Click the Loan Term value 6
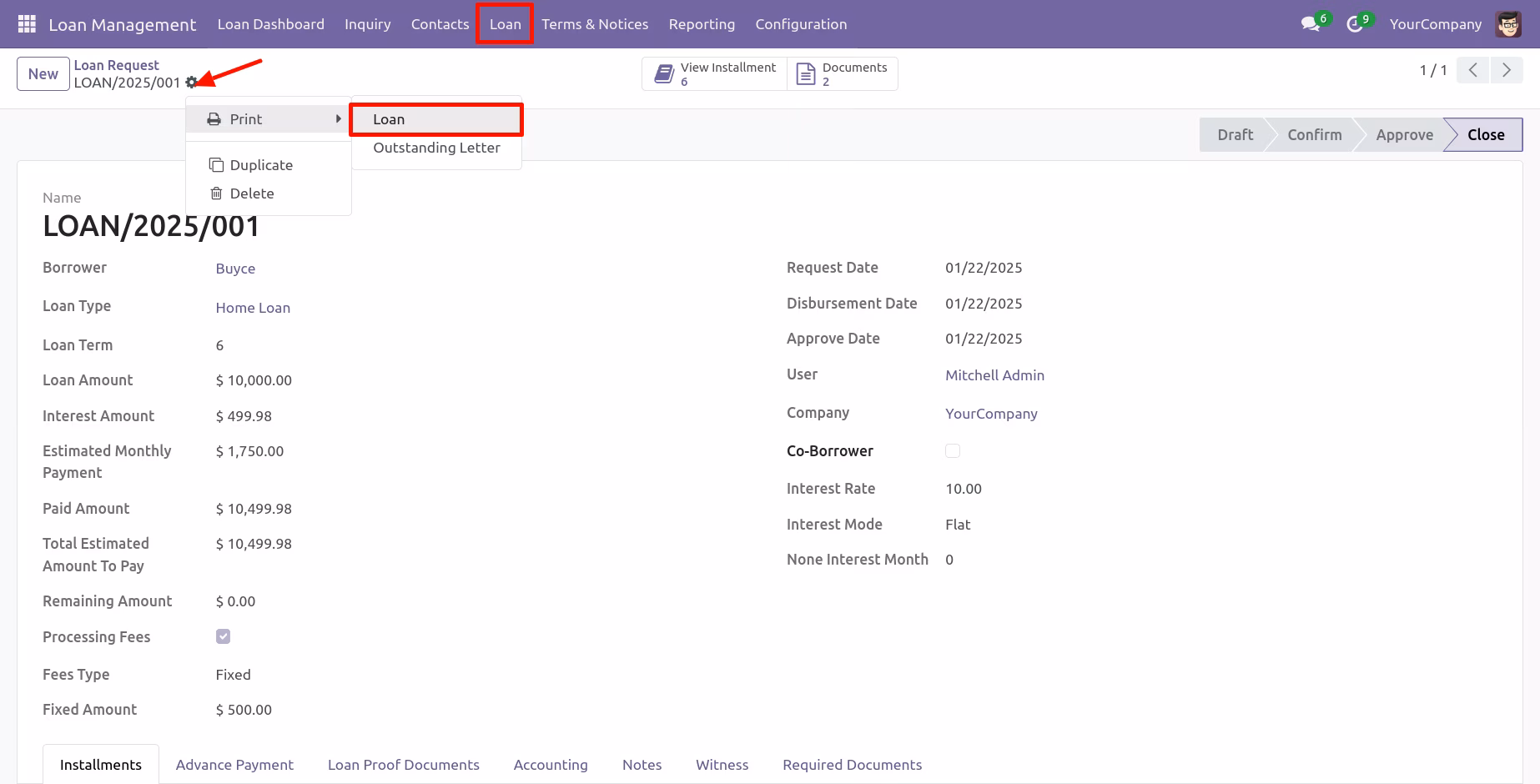 point(219,345)
